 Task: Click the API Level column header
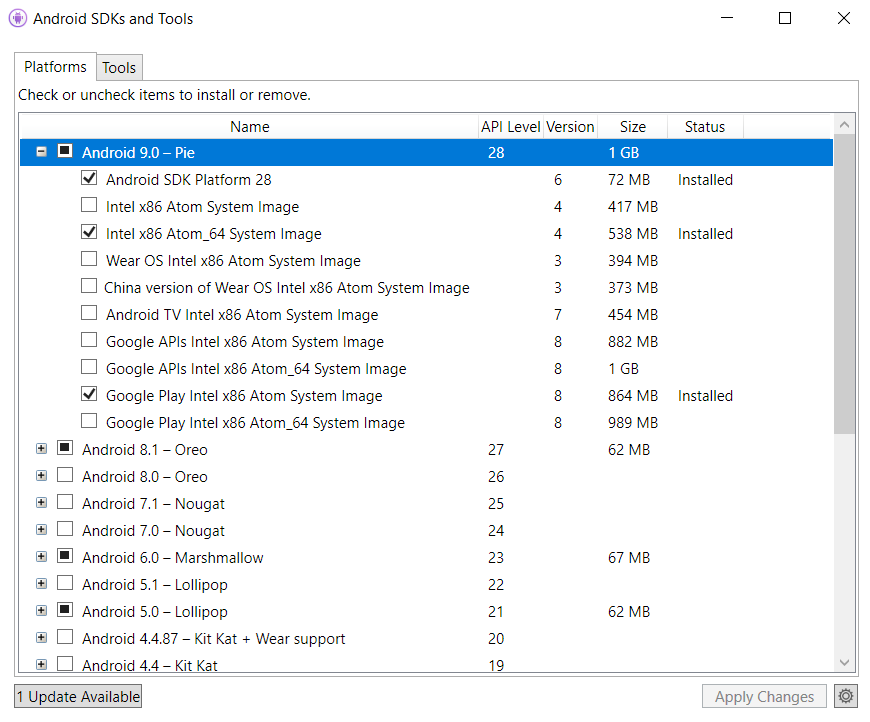[510, 127]
